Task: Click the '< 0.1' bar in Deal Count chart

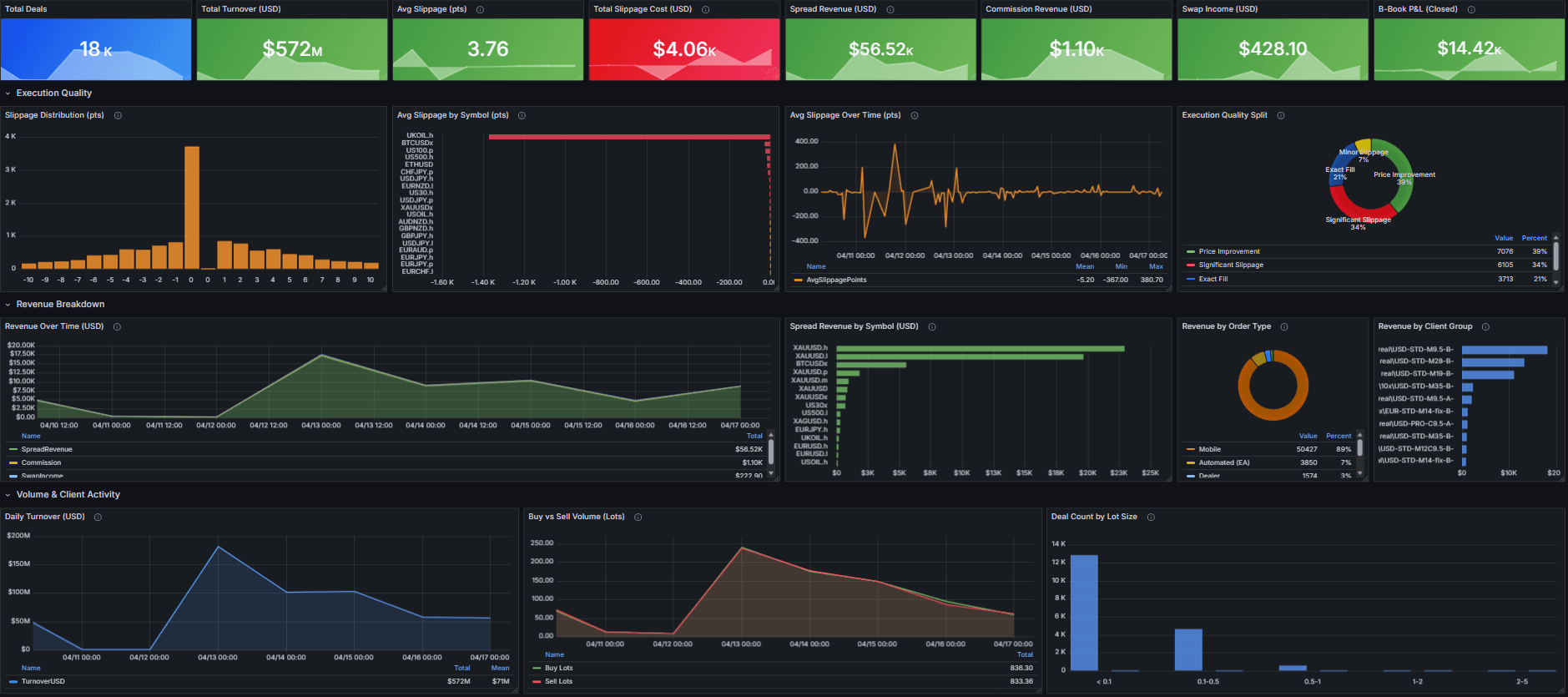Action: (1084, 613)
